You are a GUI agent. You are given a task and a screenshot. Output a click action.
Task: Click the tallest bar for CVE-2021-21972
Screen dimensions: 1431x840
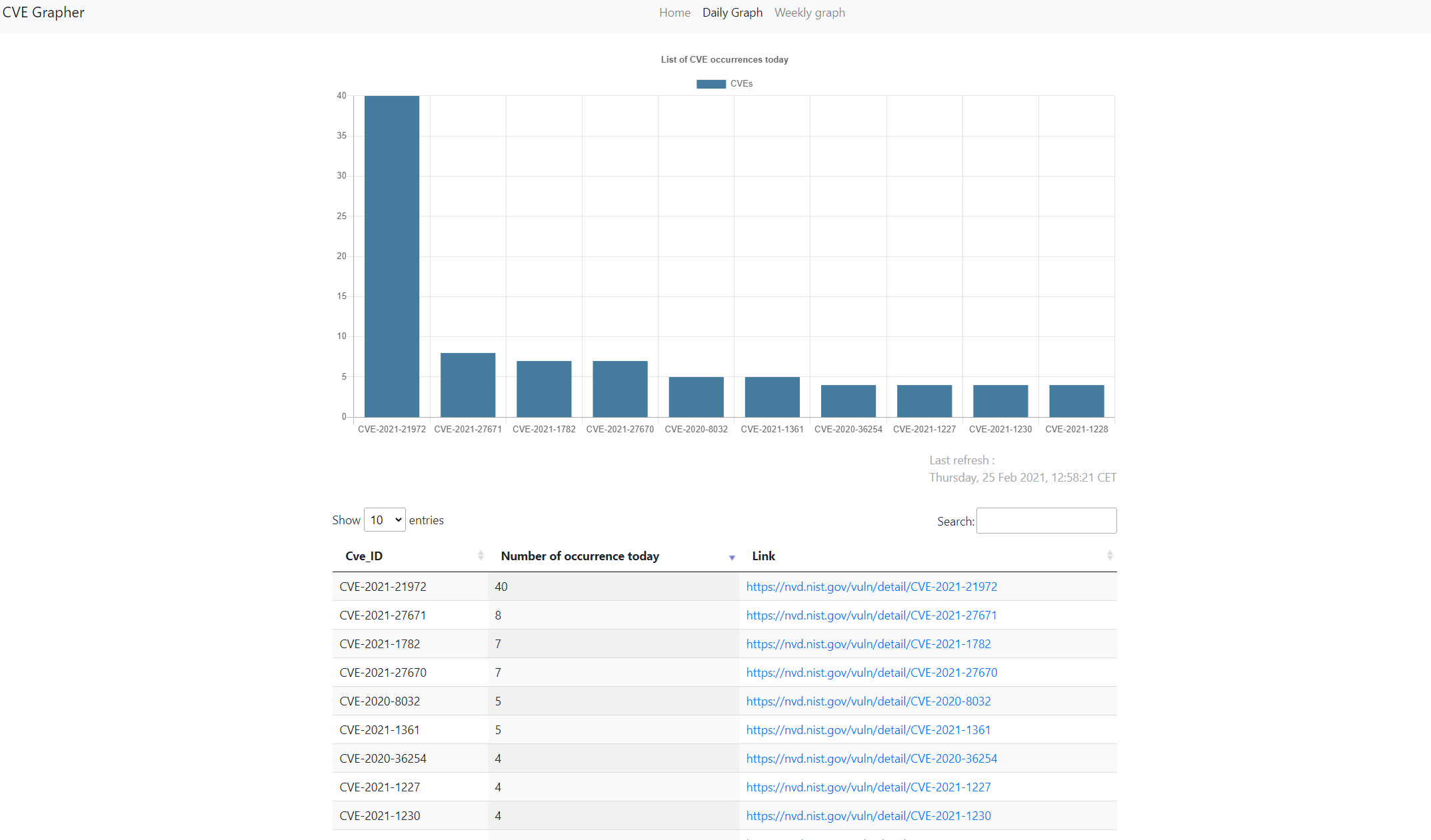[x=391, y=253]
